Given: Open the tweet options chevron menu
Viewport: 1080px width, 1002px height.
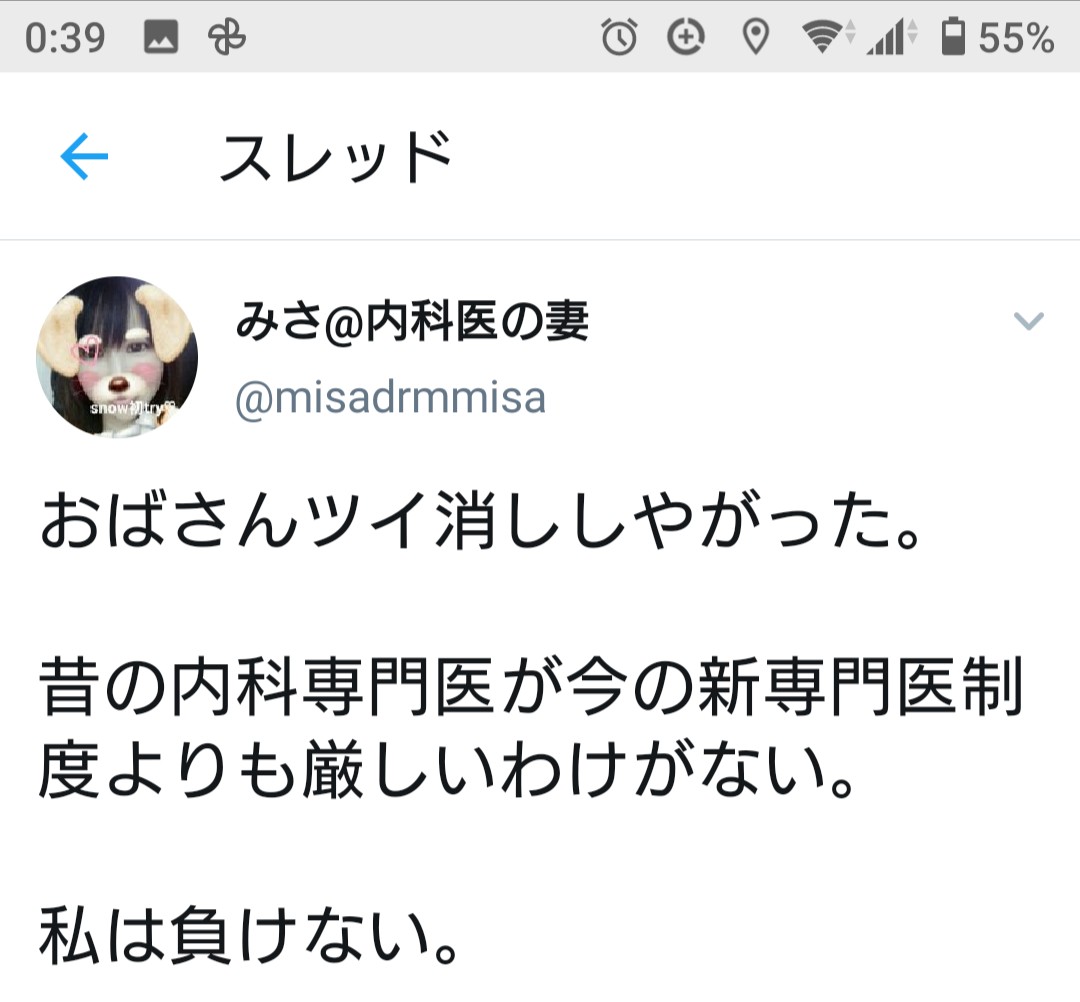Looking at the screenshot, I should tap(1028, 321).
